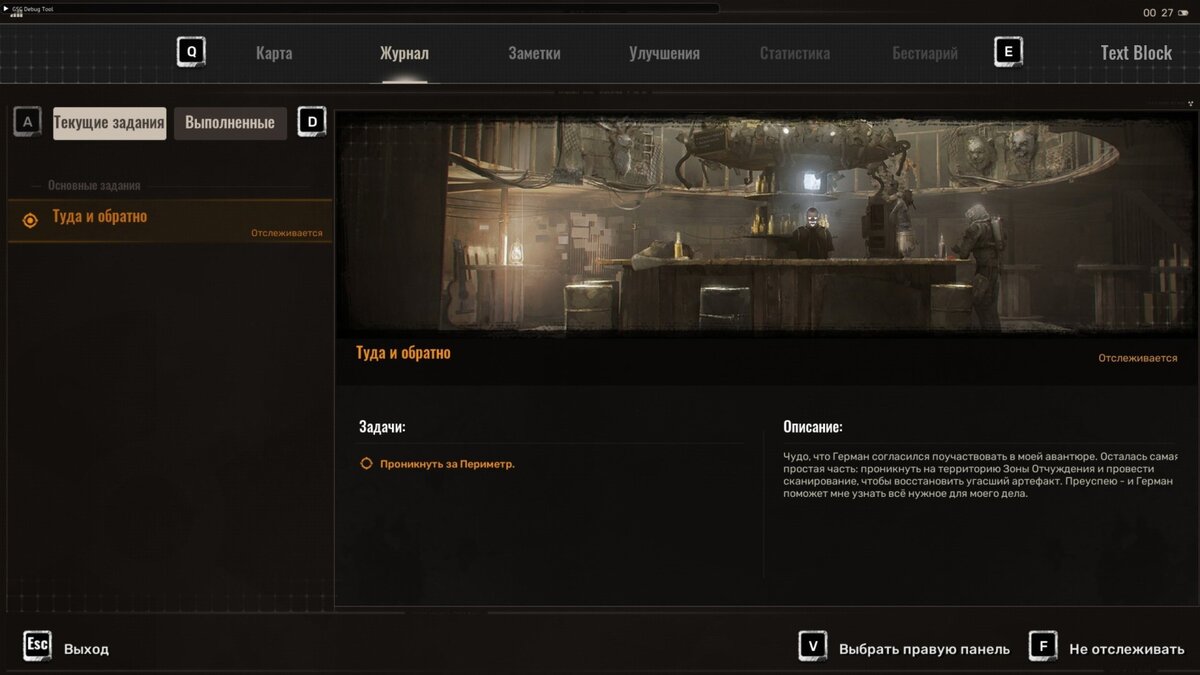Click the target marker icon beside Туда и обратно
This screenshot has width=1200, height=675.
(30, 221)
